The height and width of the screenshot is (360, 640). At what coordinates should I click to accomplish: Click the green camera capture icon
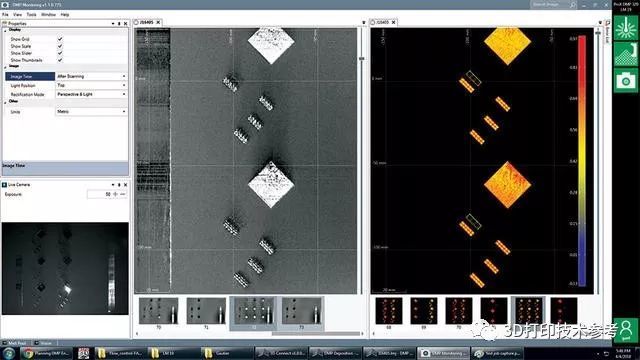(x=625, y=80)
